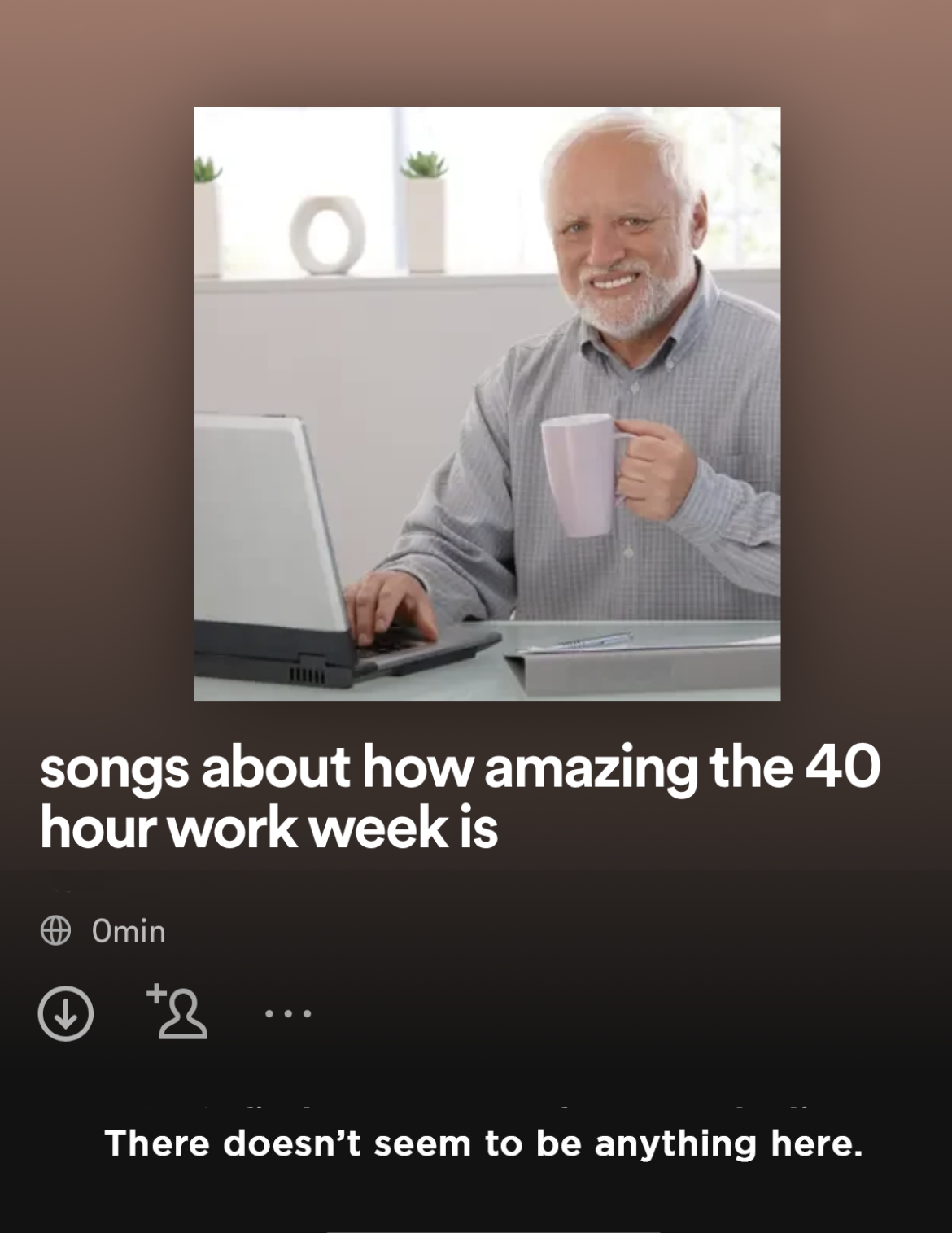Download the playlist with the arrow icon
Screen dimensions: 952x1233
(66, 1013)
